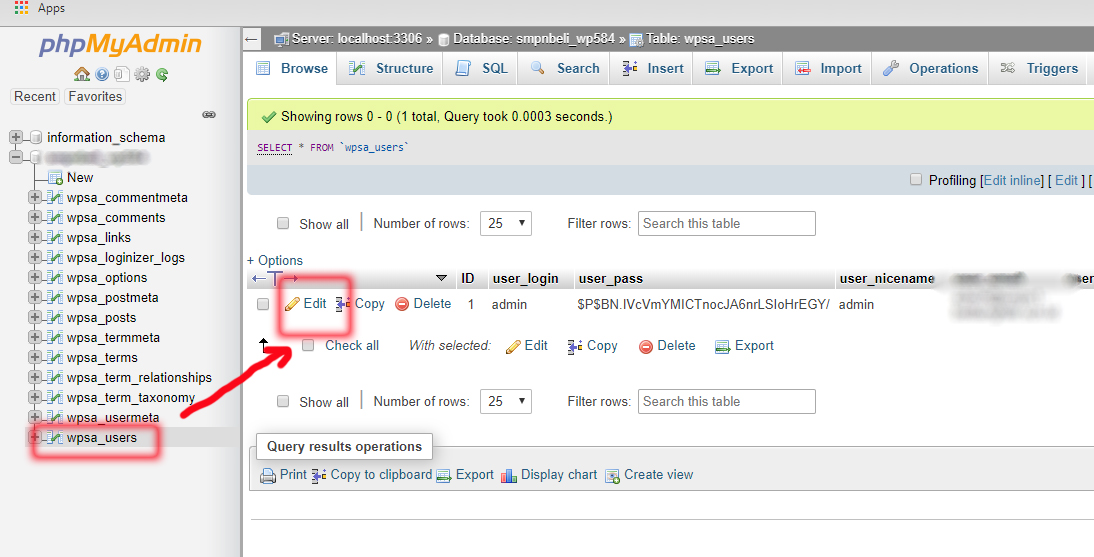This screenshot has width=1094, height=557.
Task: Click the Create view link
Action: coord(658,475)
